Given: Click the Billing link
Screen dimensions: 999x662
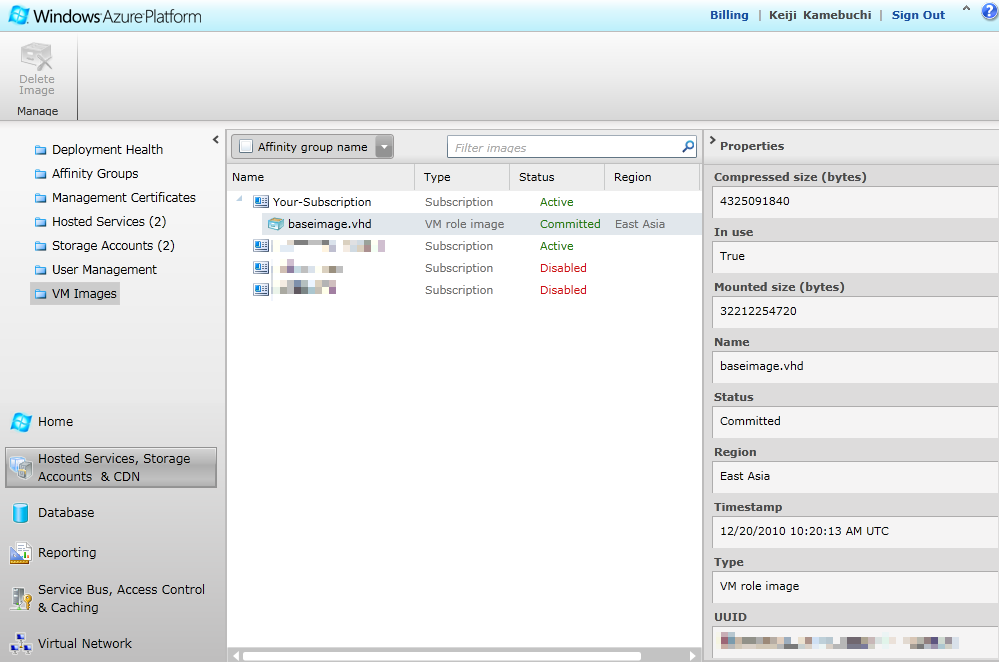Looking at the screenshot, I should coord(729,15).
